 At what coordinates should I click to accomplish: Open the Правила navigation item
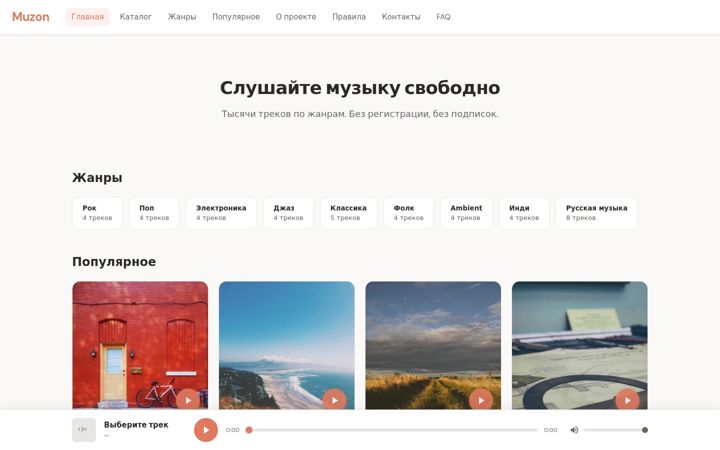[x=349, y=17]
